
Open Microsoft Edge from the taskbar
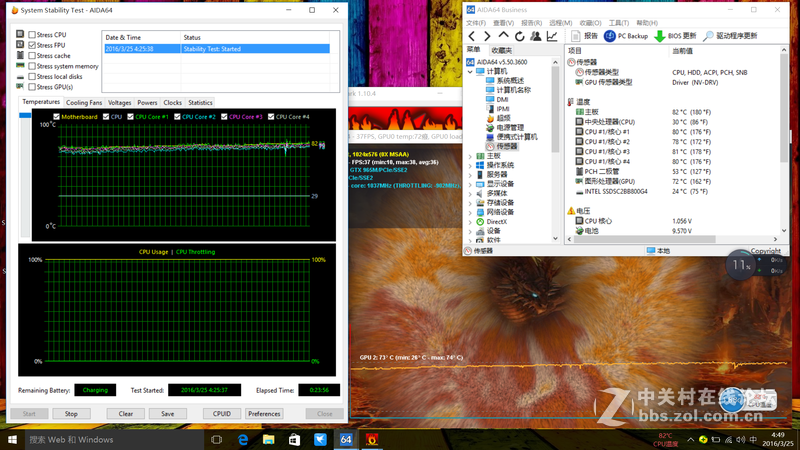pyautogui.click(x=243, y=439)
